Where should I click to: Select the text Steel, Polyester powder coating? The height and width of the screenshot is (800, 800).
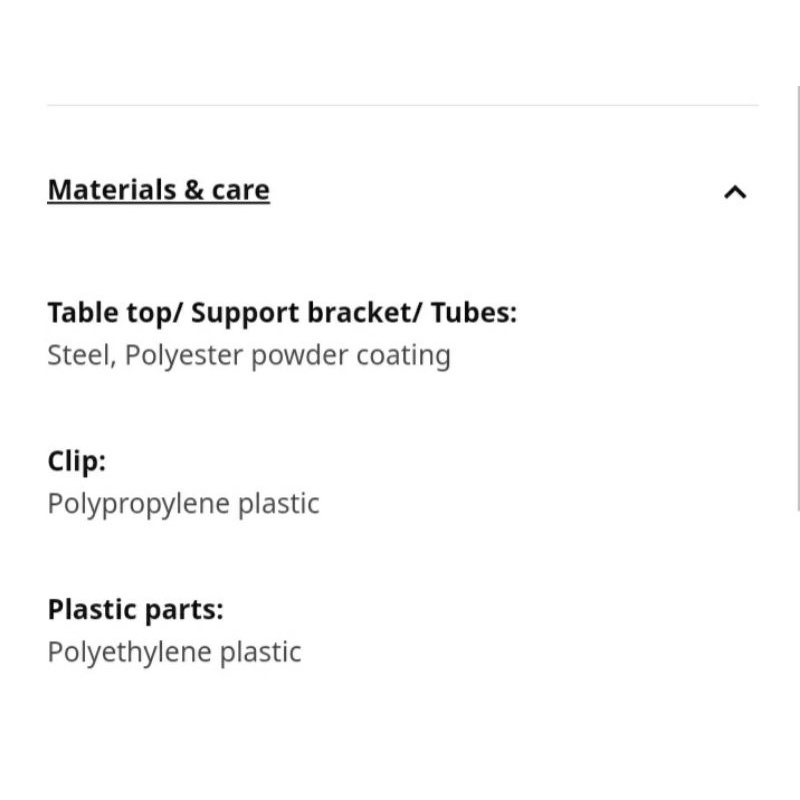pyautogui.click(x=248, y=354)
